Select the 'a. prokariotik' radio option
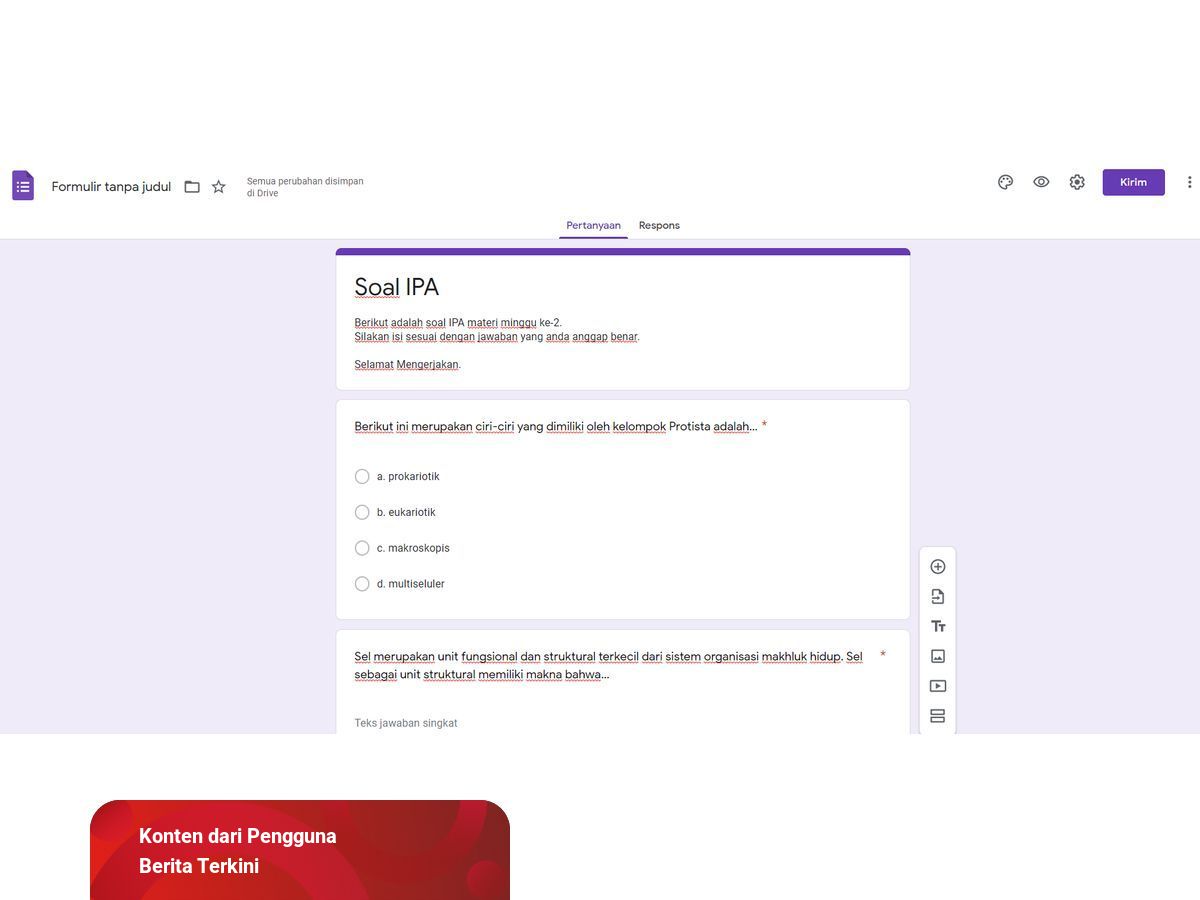This screenshot has width=1200, height=900. 362,477
